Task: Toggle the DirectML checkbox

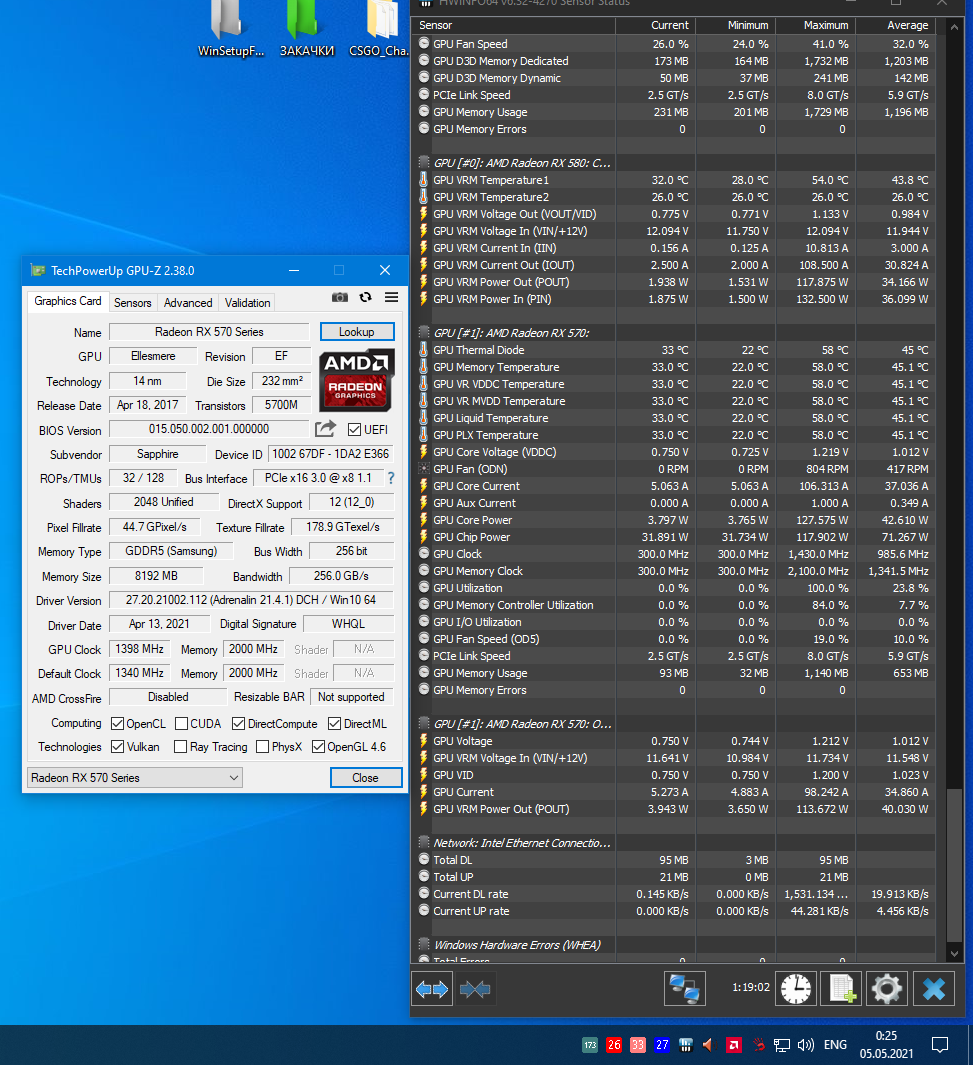Action: pos(335,724)
